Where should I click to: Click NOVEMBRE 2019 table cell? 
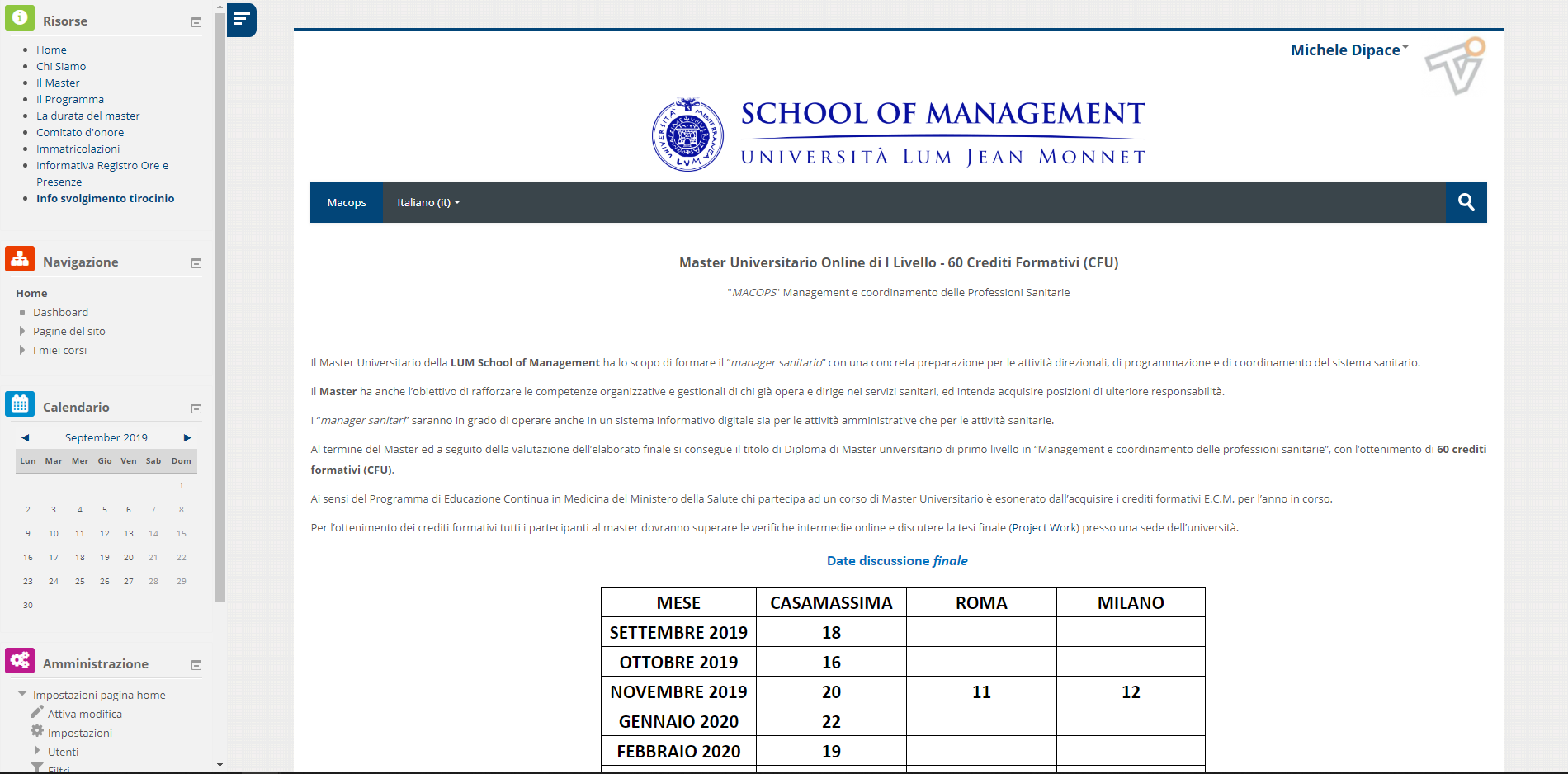(x=678, y=691)
